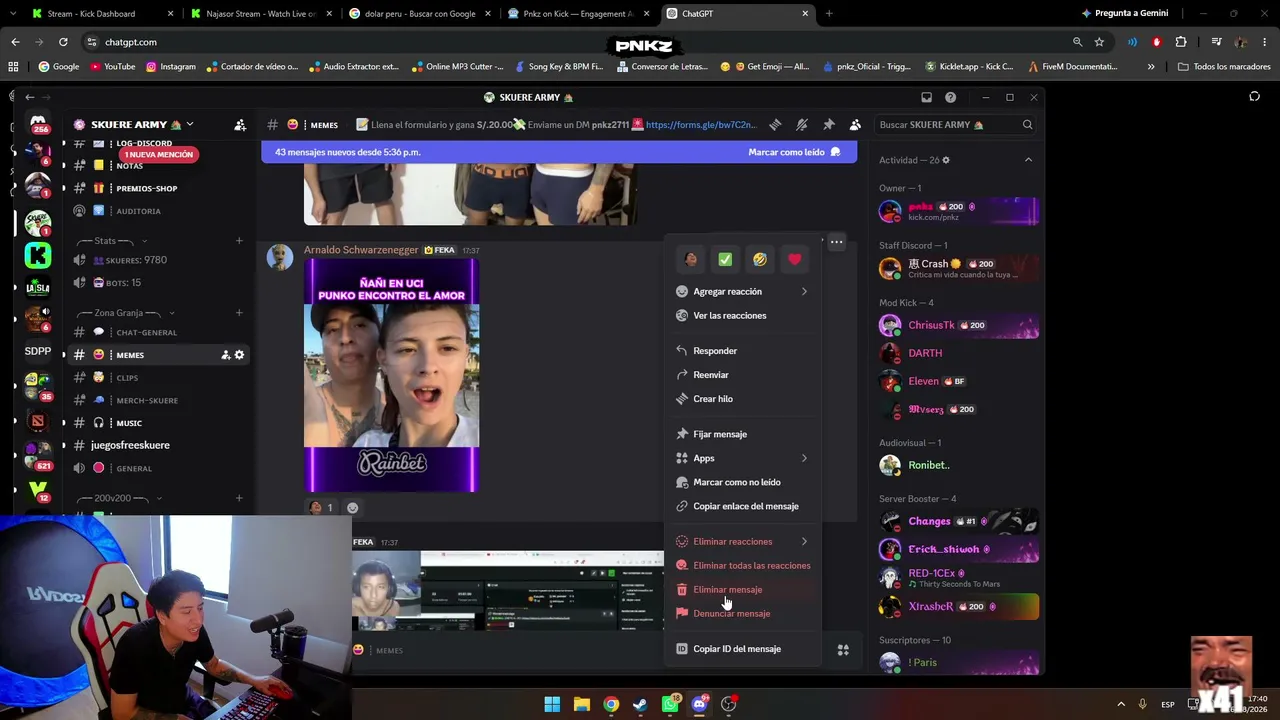Open File Explorer from the taskbar
The height and width of the screenshot is (720, 1280).
(x=581, y=704)
